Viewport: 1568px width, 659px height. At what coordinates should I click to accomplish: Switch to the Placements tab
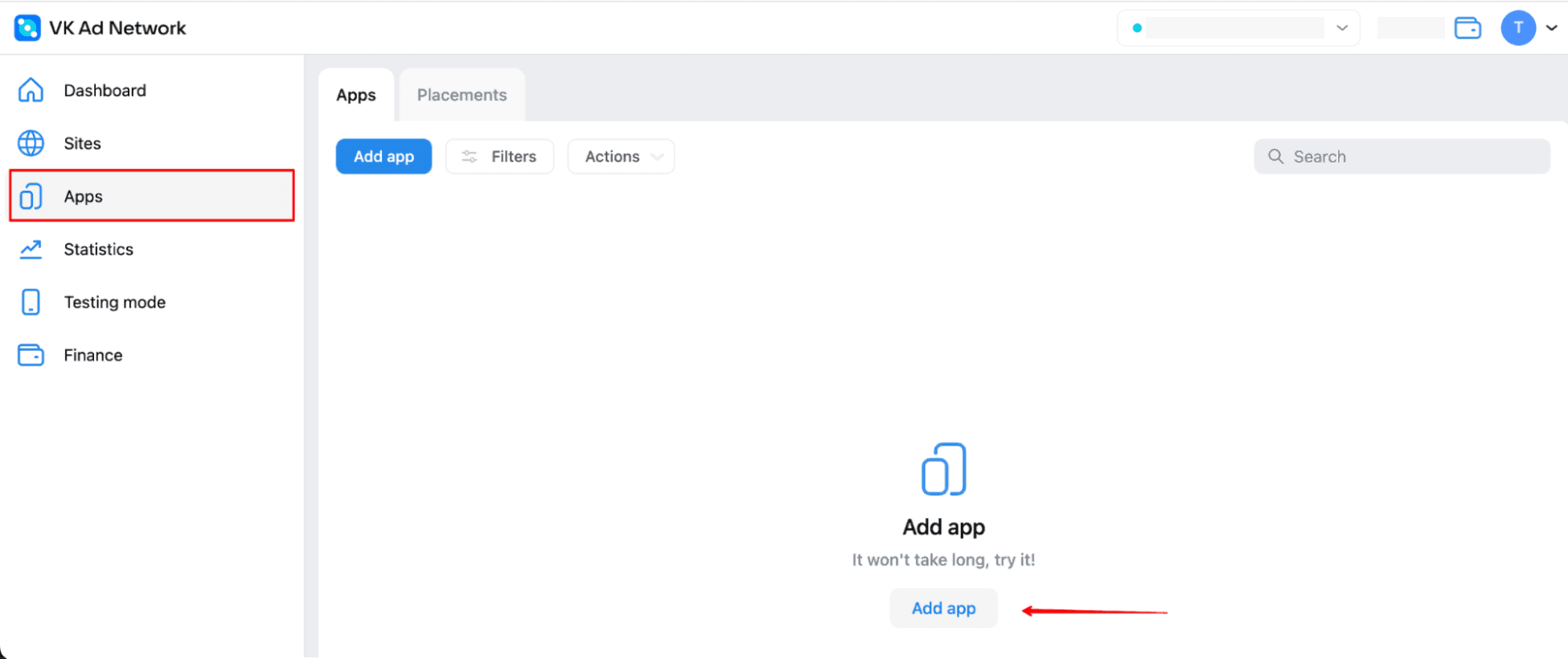[462, 95]
